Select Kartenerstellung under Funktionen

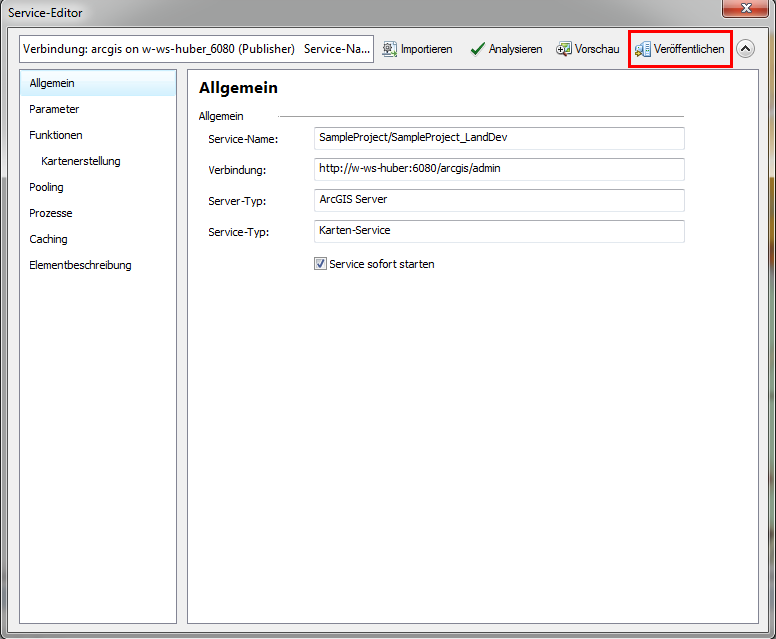[81, 161]
